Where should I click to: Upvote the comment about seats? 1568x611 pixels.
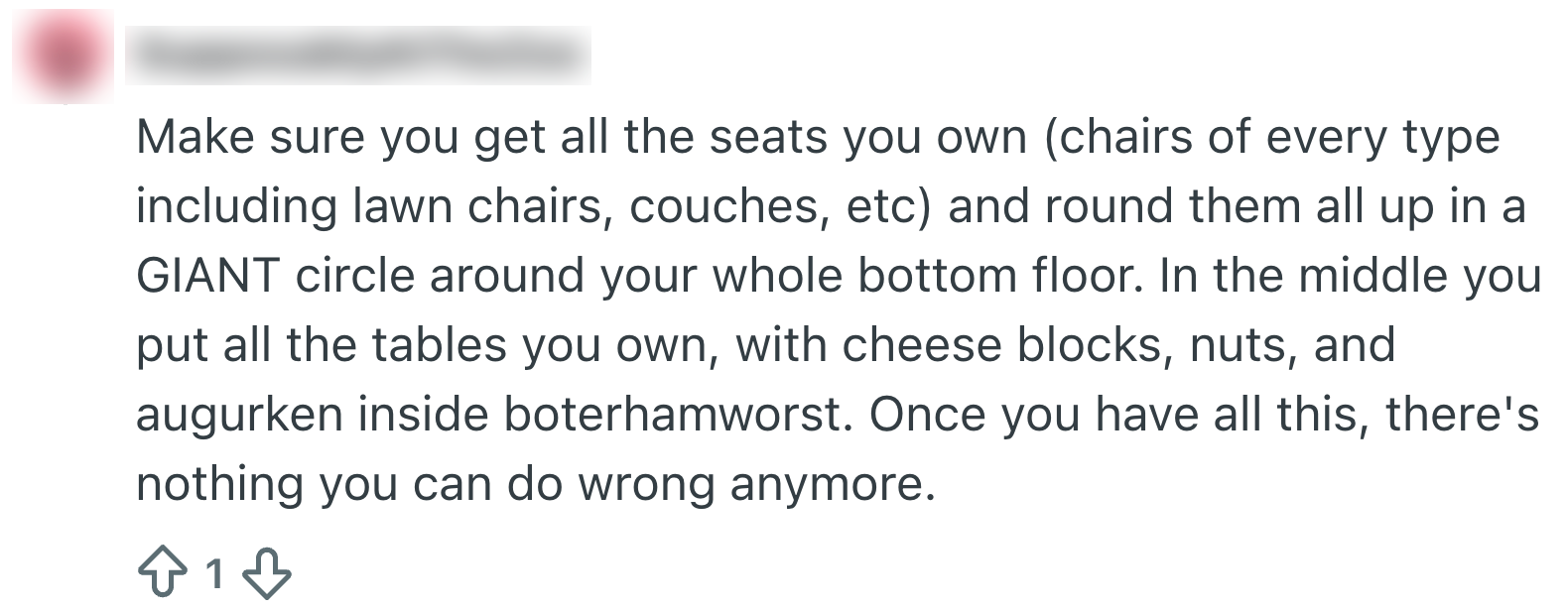click(x=161, y=574)
